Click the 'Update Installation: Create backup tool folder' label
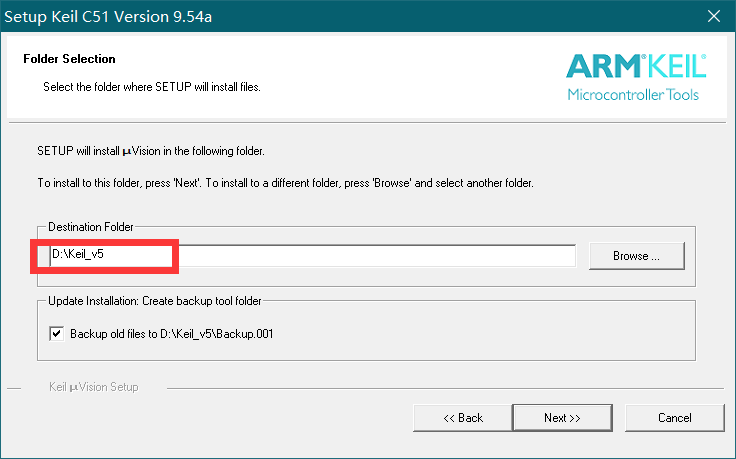This screenshot has width=736, height=459. 155,301
